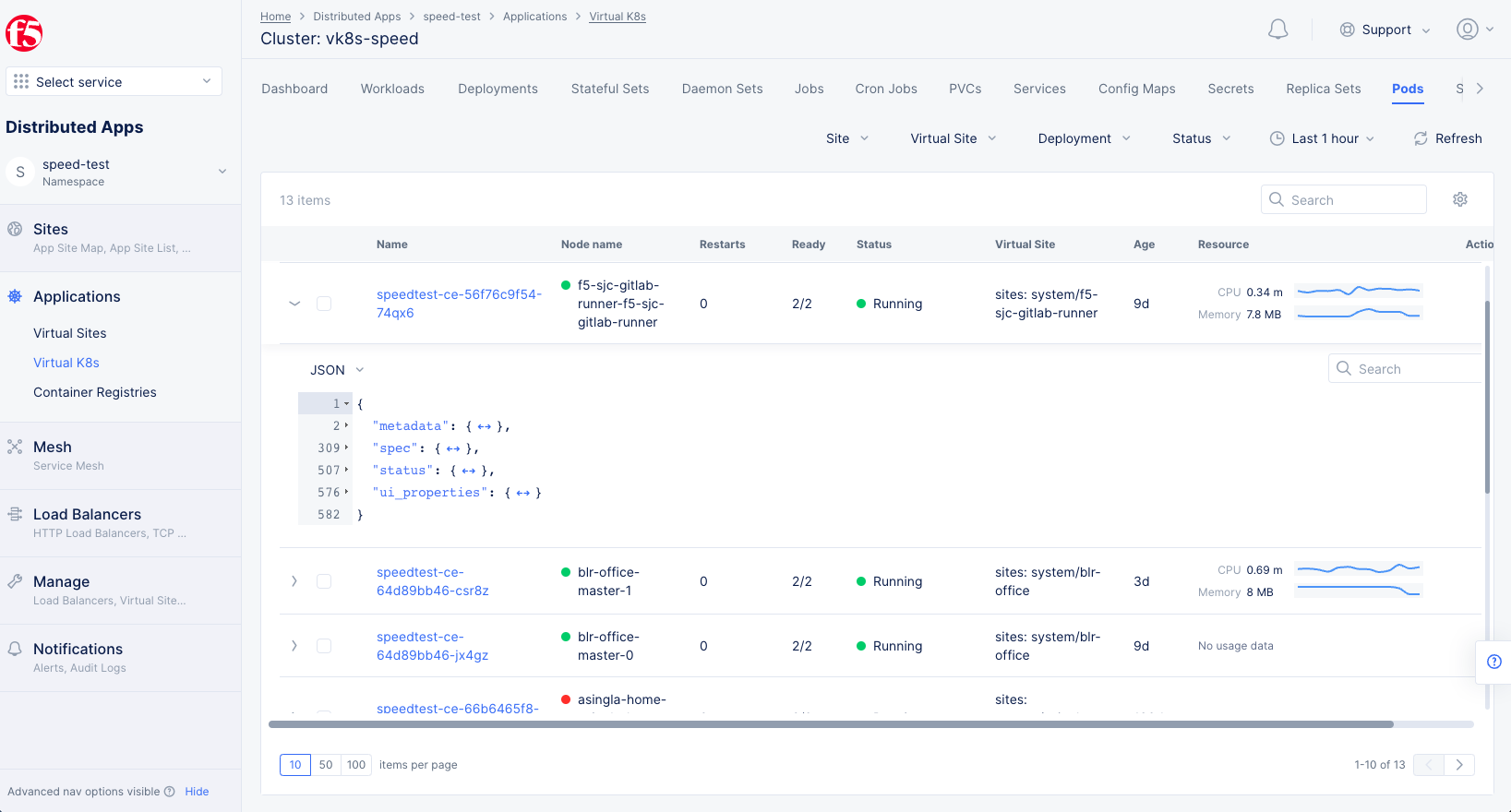
Task: Click the table settings gear icon
Action: (x=1460, y=199)
